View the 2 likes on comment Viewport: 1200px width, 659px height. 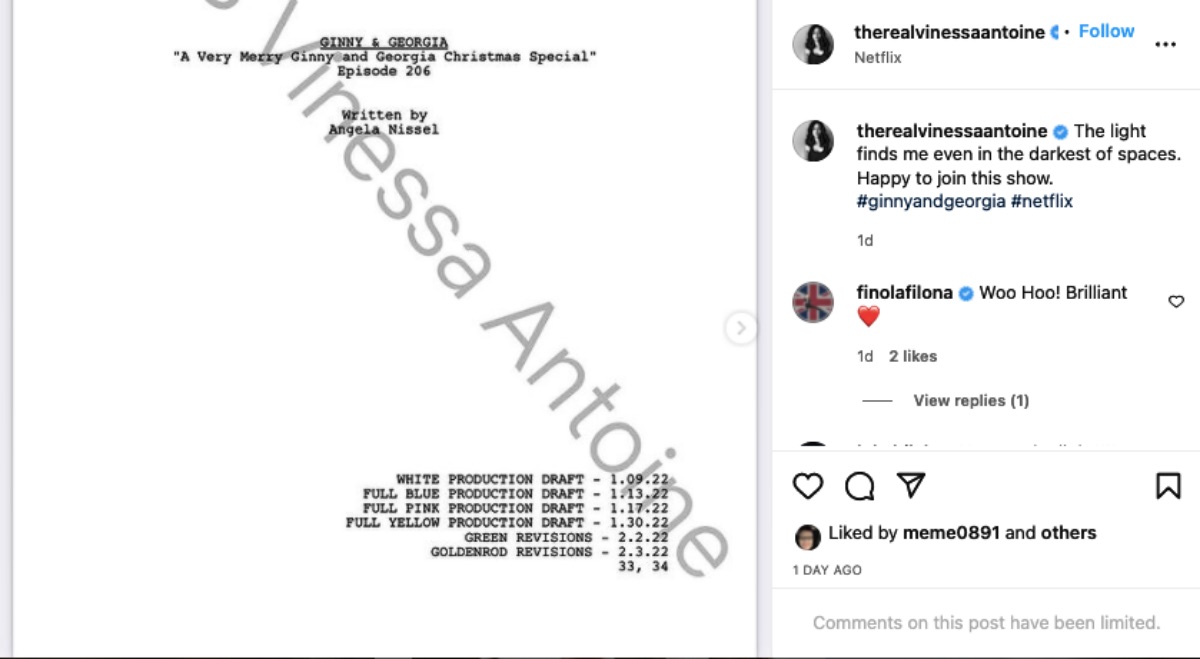click(x=913, y=356)
